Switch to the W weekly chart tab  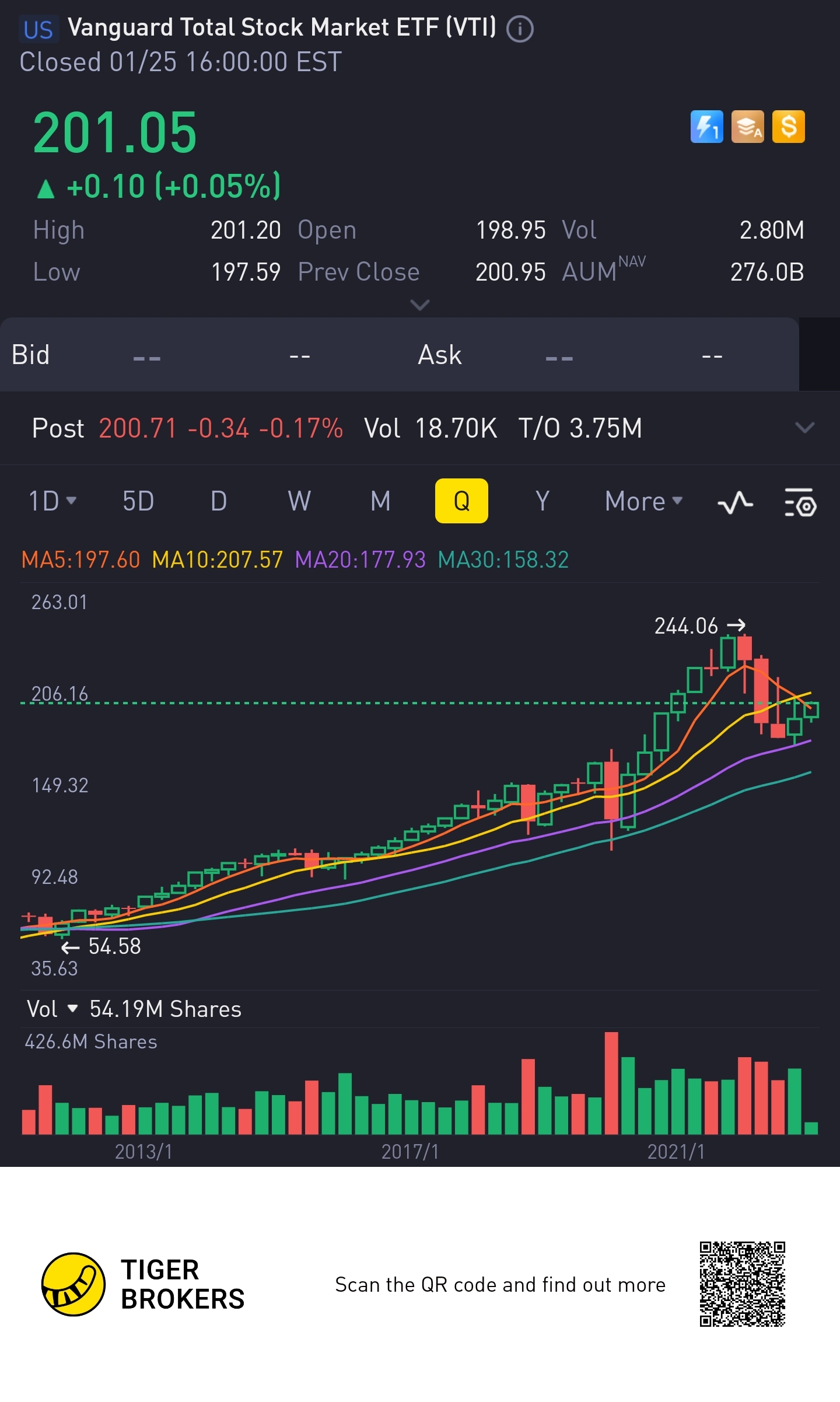299,501
